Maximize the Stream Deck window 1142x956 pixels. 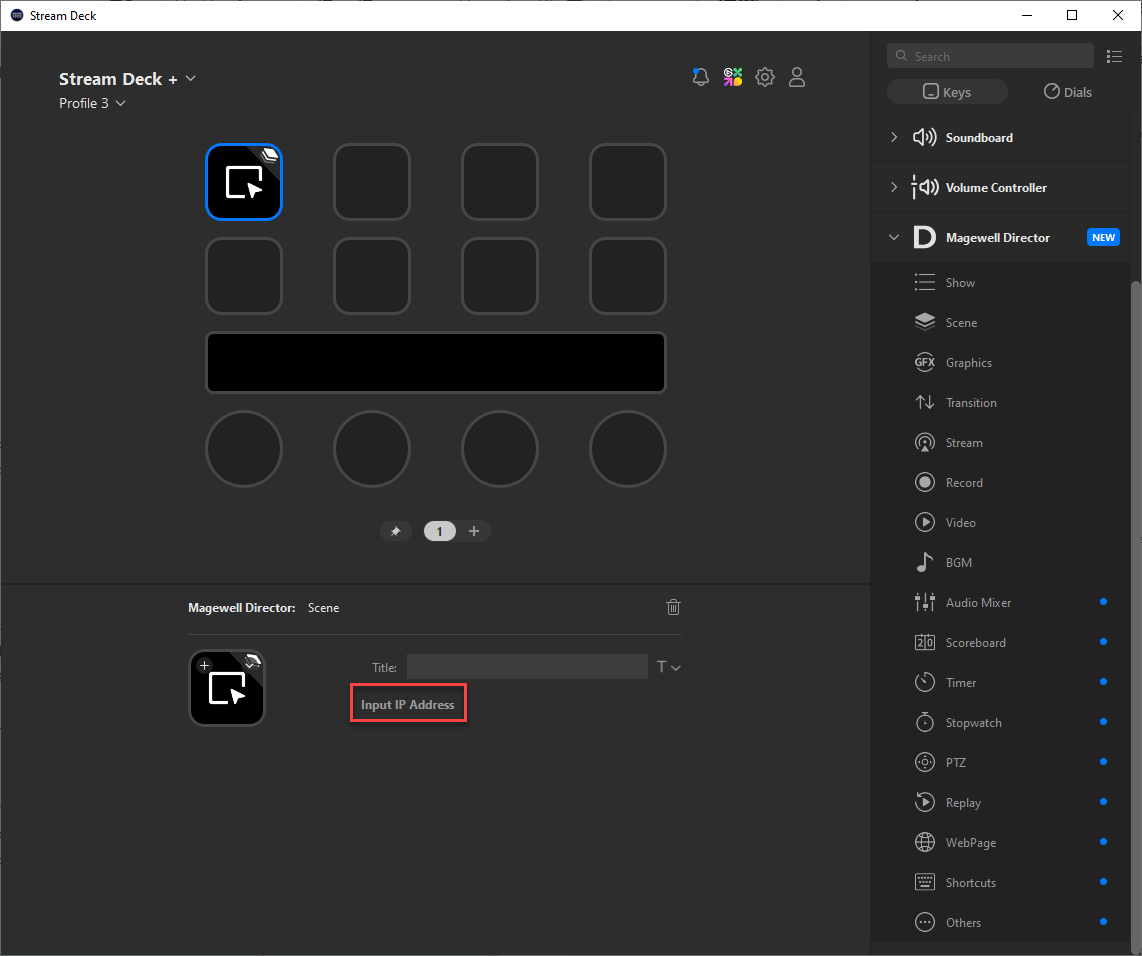coord(1071,15)
